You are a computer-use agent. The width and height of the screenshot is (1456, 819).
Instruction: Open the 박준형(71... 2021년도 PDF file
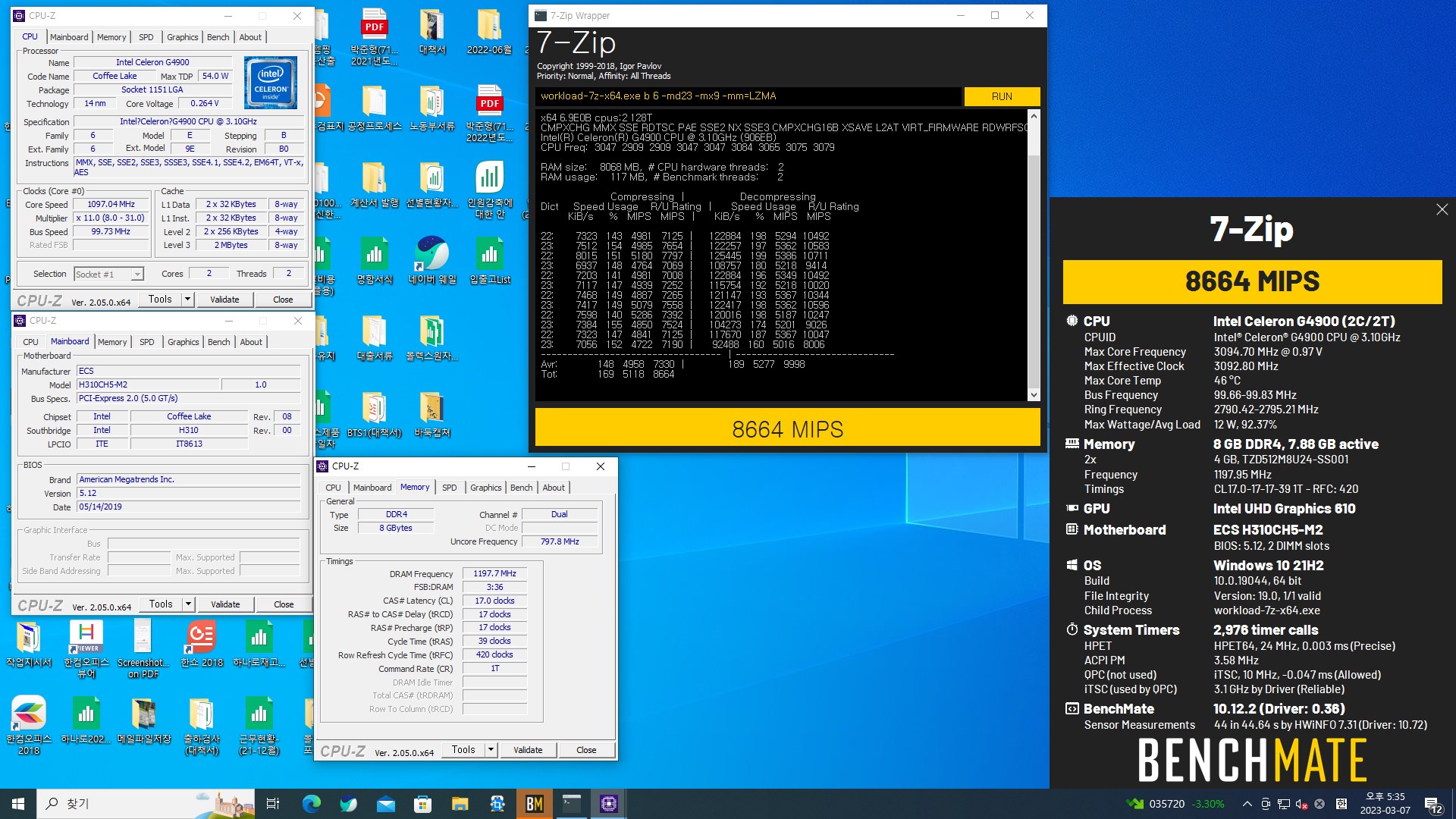[375, 36]
